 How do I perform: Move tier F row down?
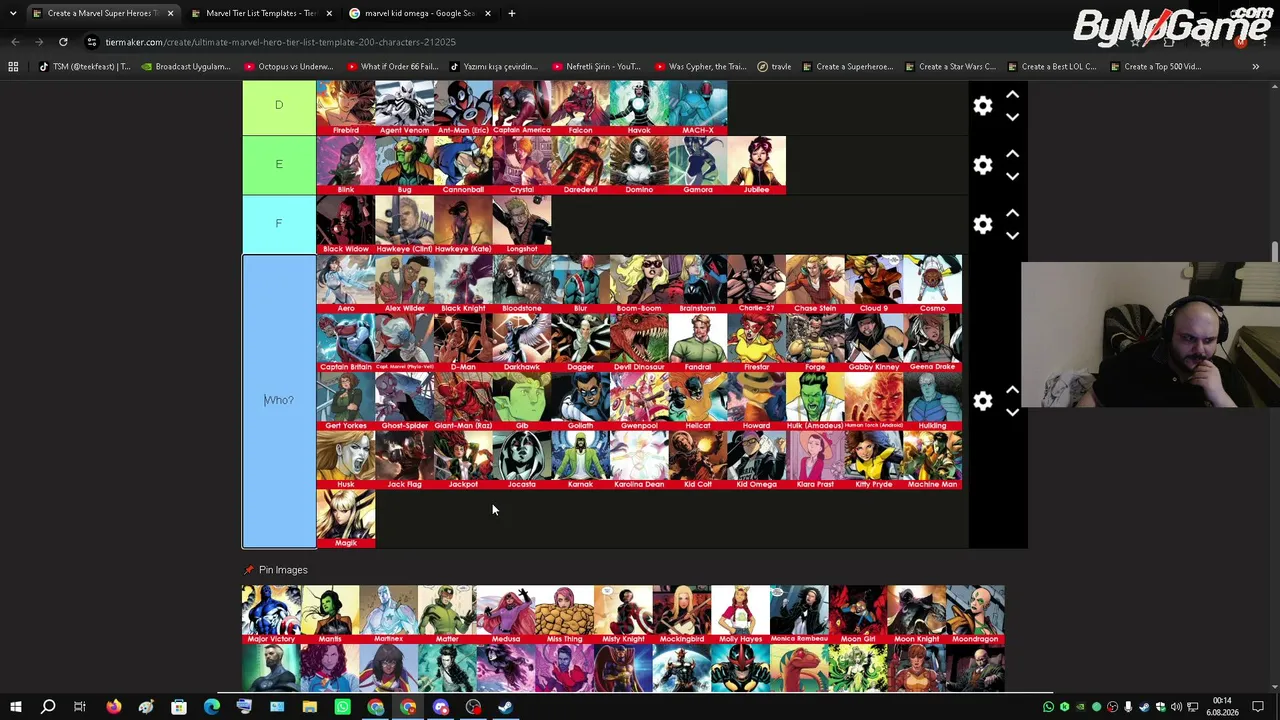1012,236
